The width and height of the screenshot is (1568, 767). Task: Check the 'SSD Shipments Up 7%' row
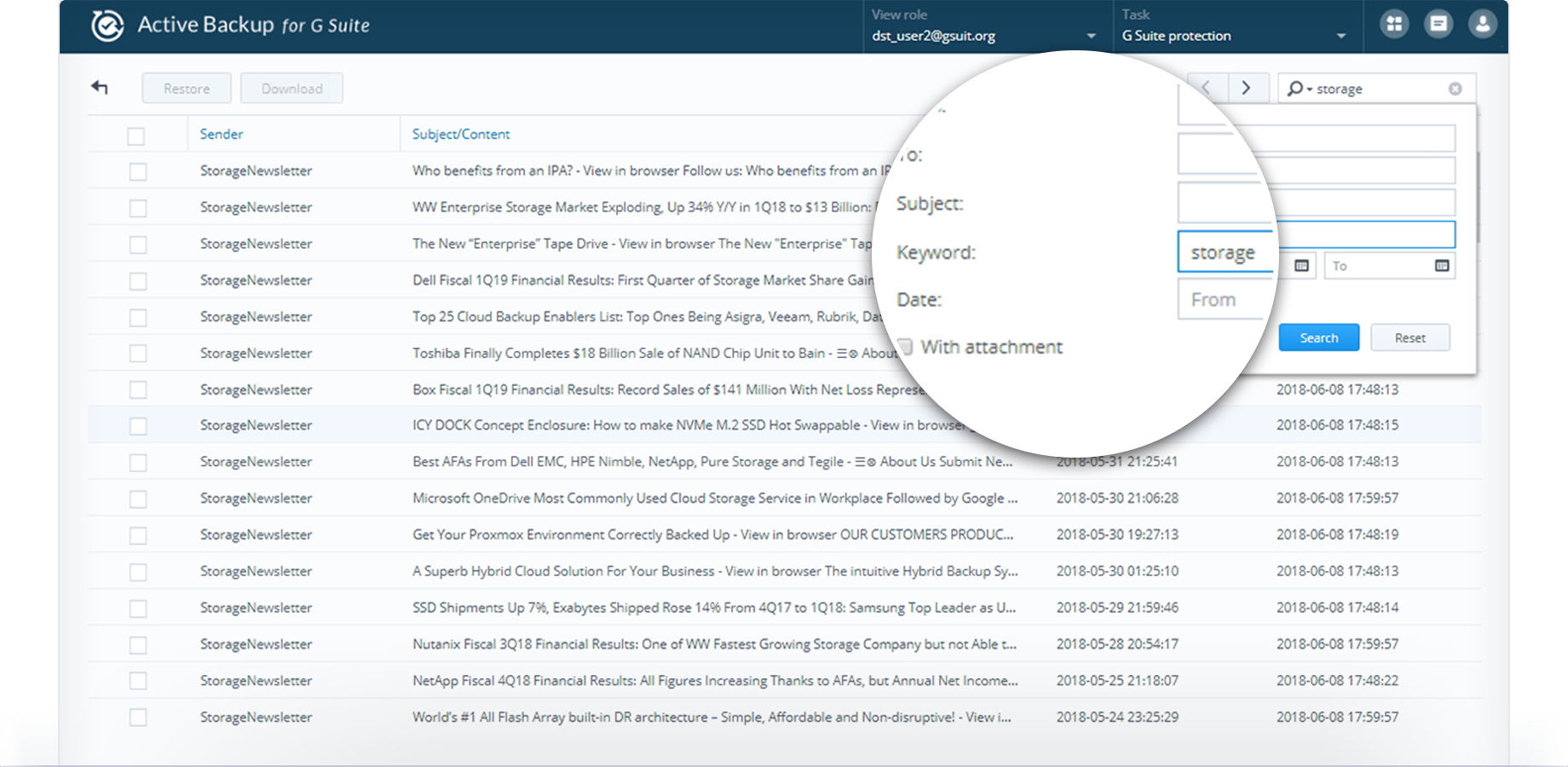tap(138, 608)
